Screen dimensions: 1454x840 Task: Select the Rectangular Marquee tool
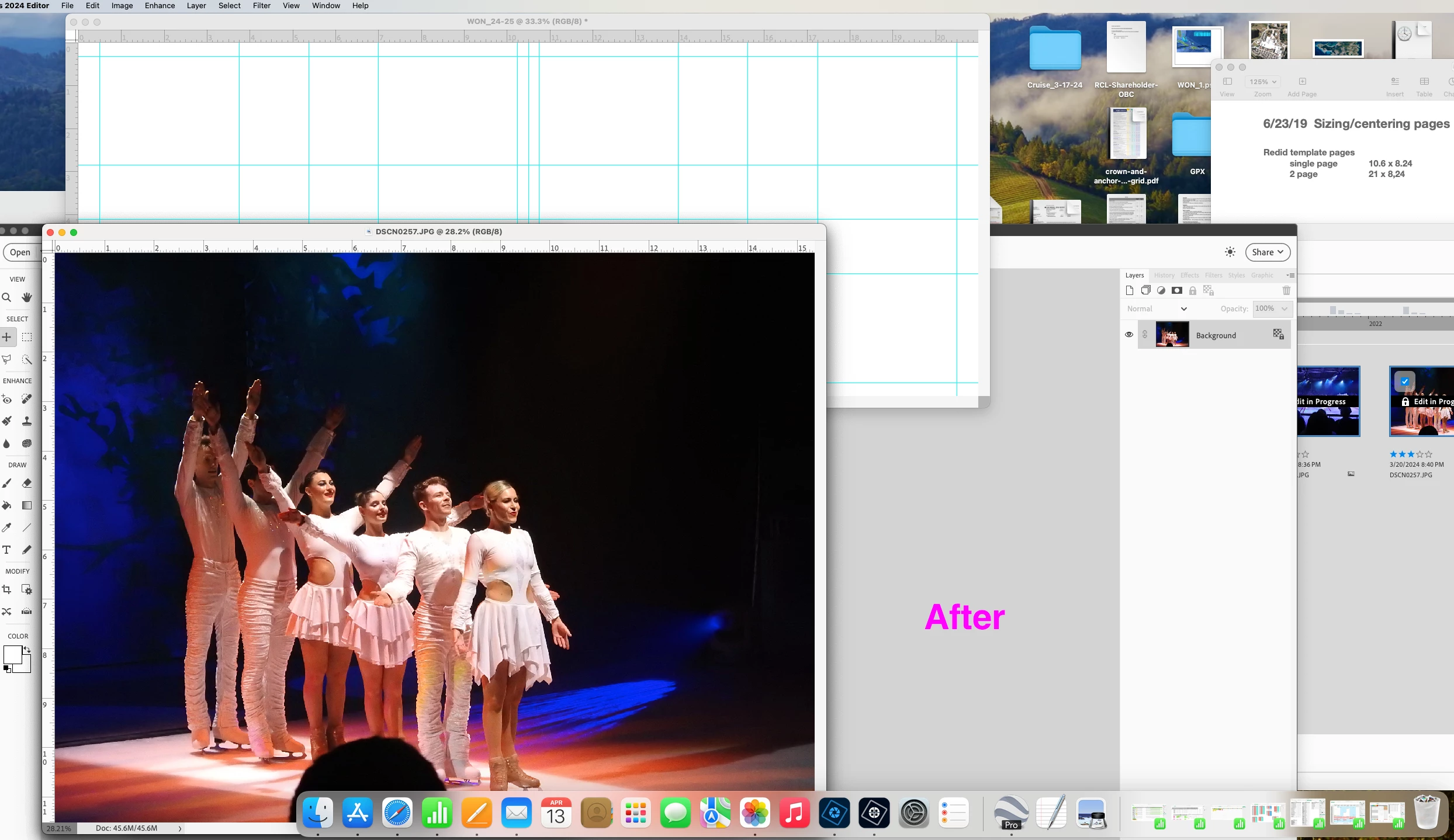(x=27, y=337)
